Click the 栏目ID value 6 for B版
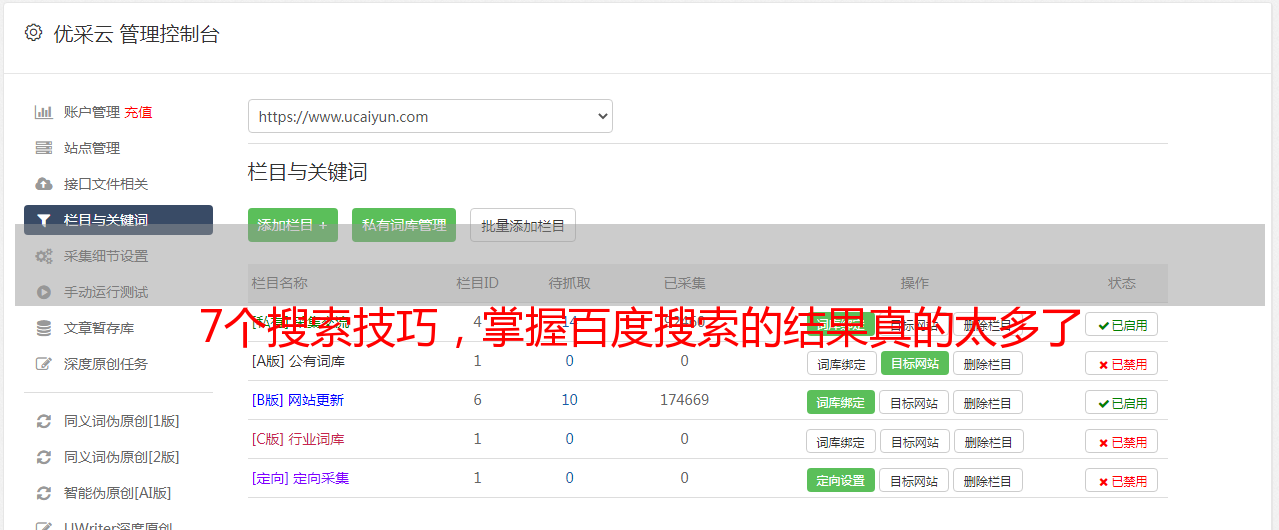This screenshot has width=1279, height=530. [x=477, y=400]
